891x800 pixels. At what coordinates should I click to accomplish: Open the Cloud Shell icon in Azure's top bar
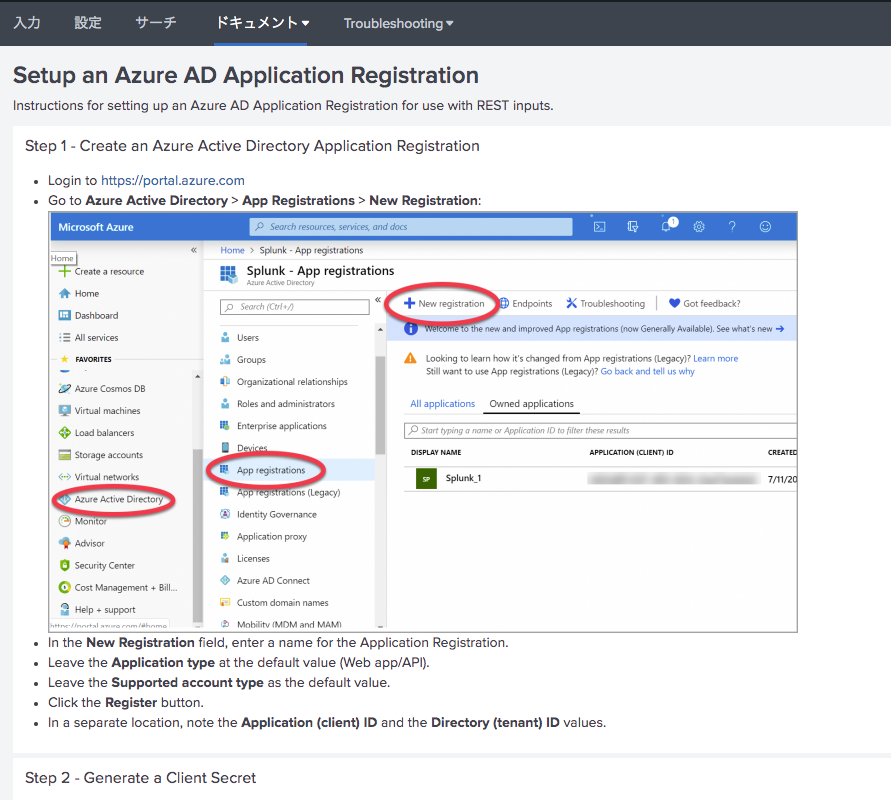click(x=599, y=227)
